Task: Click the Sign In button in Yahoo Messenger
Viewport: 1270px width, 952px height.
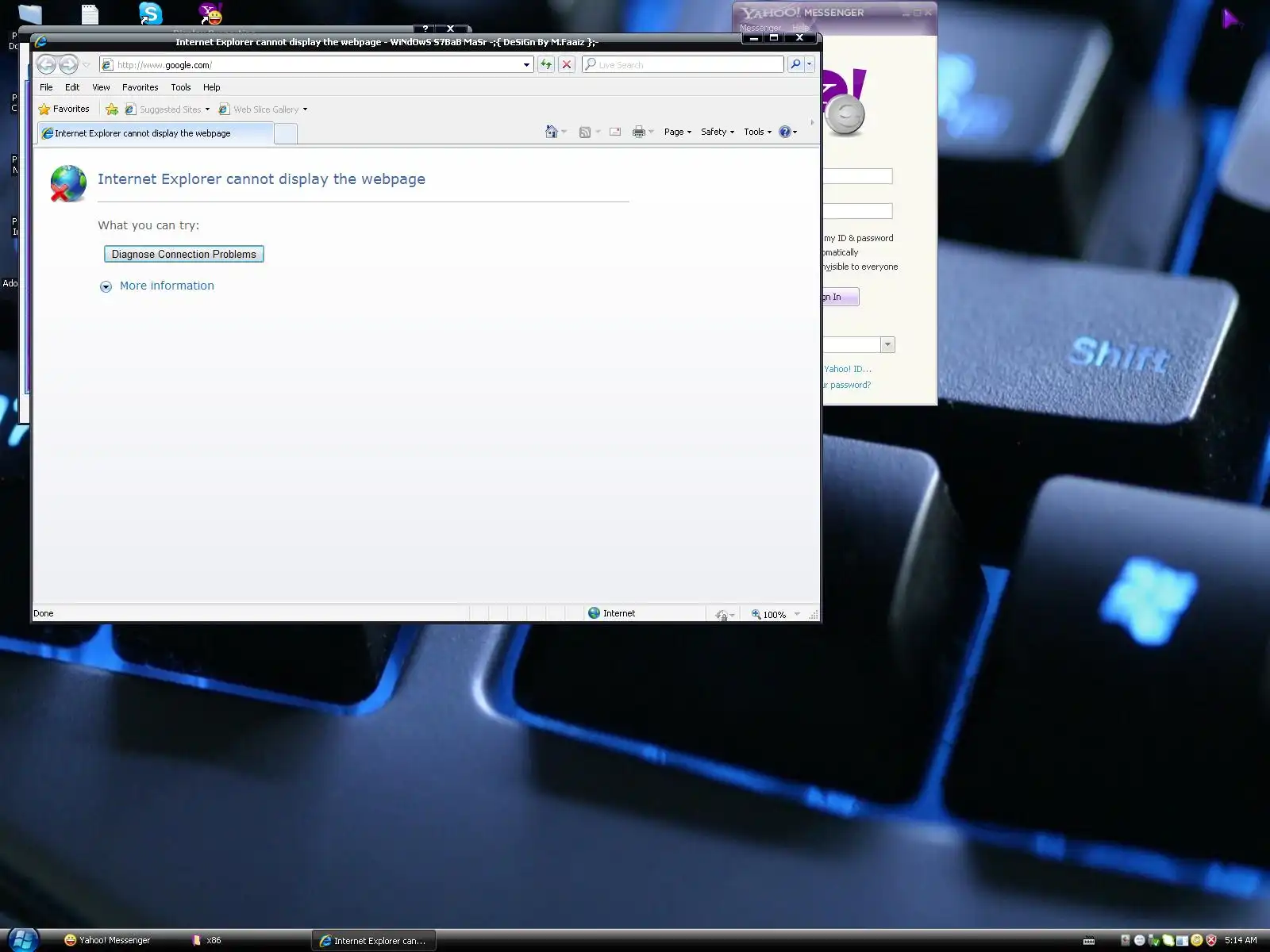Action: click(x=841, y=297)
